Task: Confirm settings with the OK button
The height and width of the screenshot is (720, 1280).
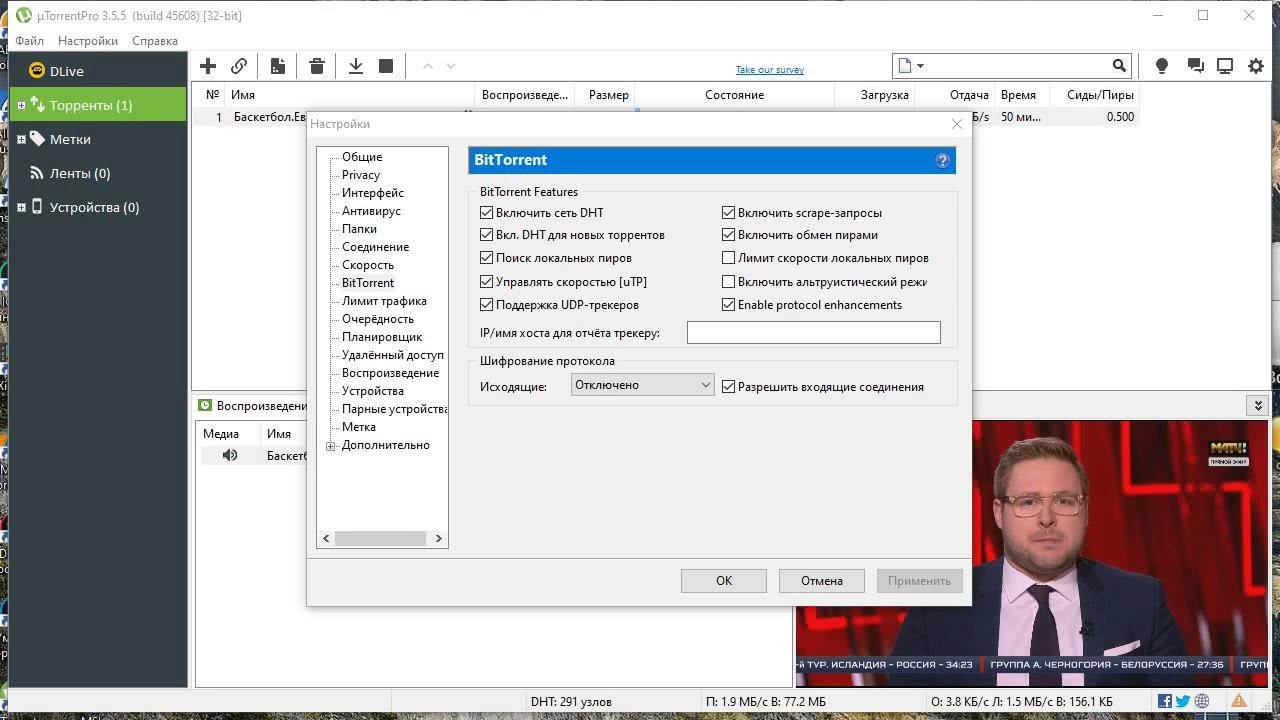Action: [724, 581]
